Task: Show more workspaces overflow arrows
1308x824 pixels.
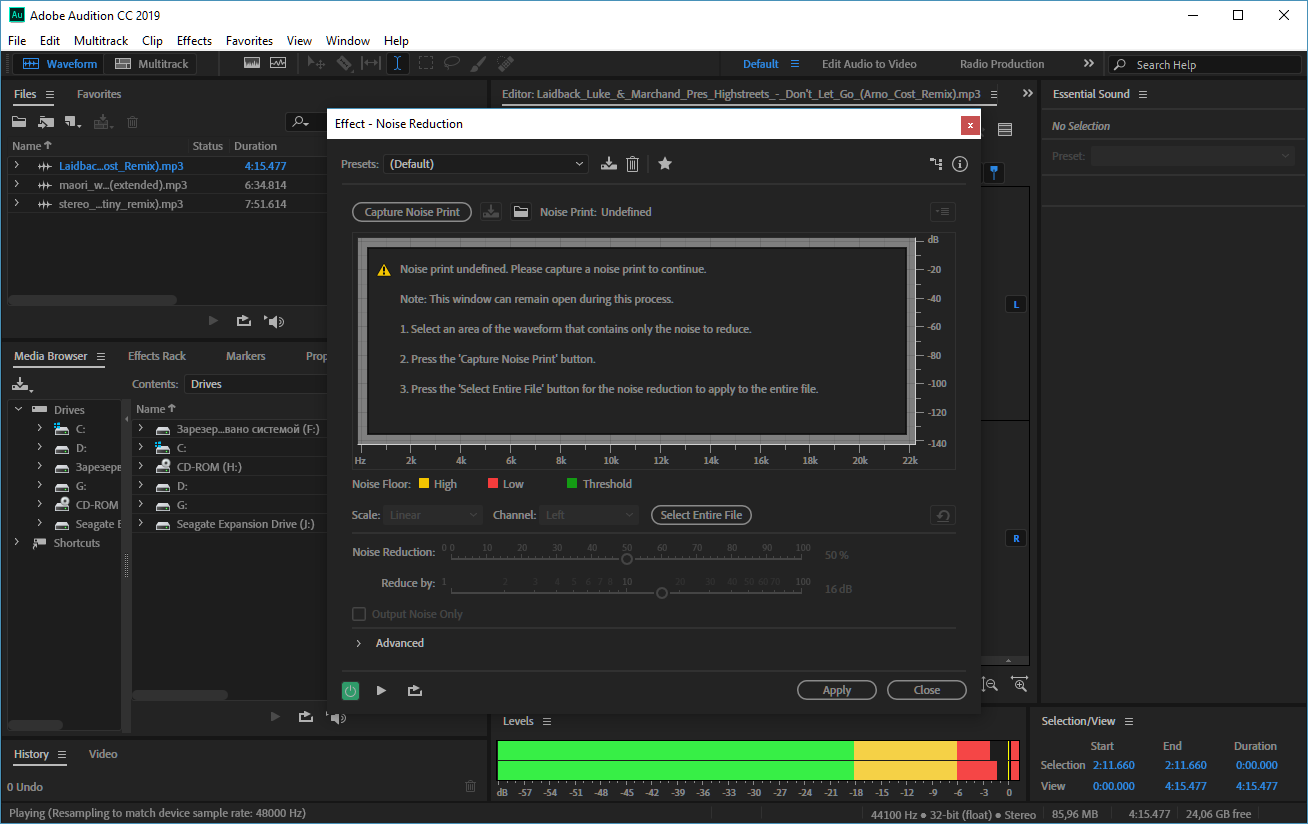Action: [x=1089, y=64]
